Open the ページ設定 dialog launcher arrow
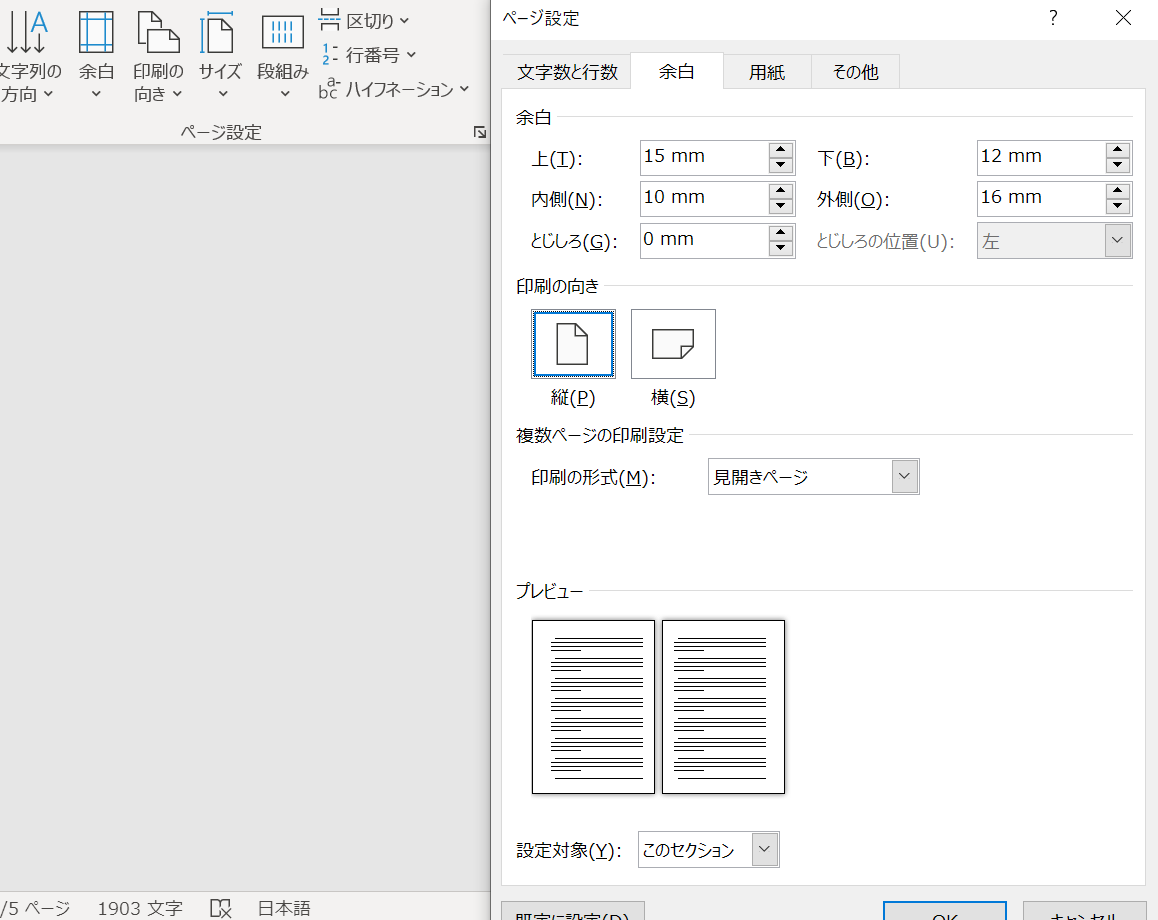1158x920 pixels. coord(481,131)
